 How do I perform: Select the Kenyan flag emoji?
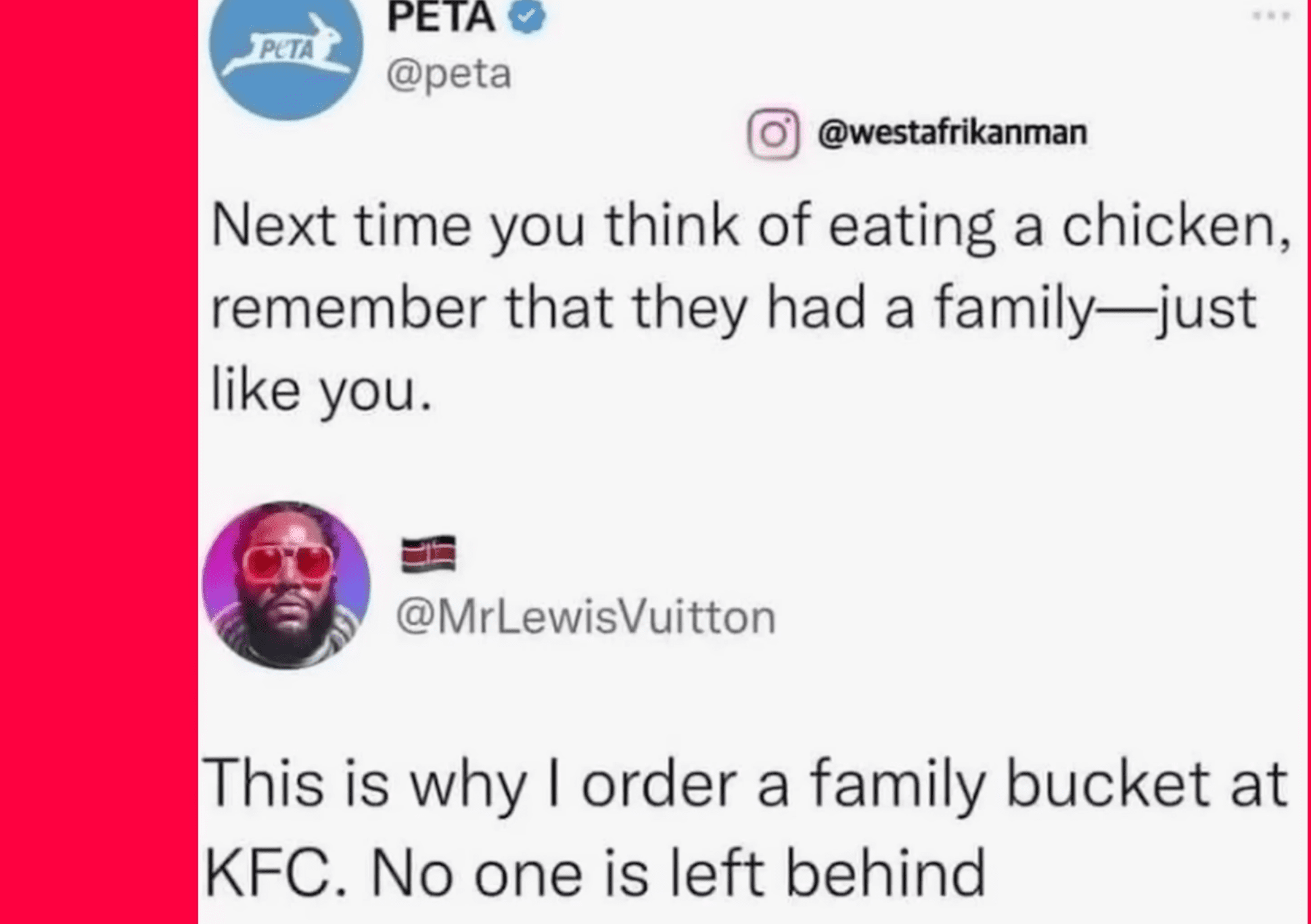428,554
